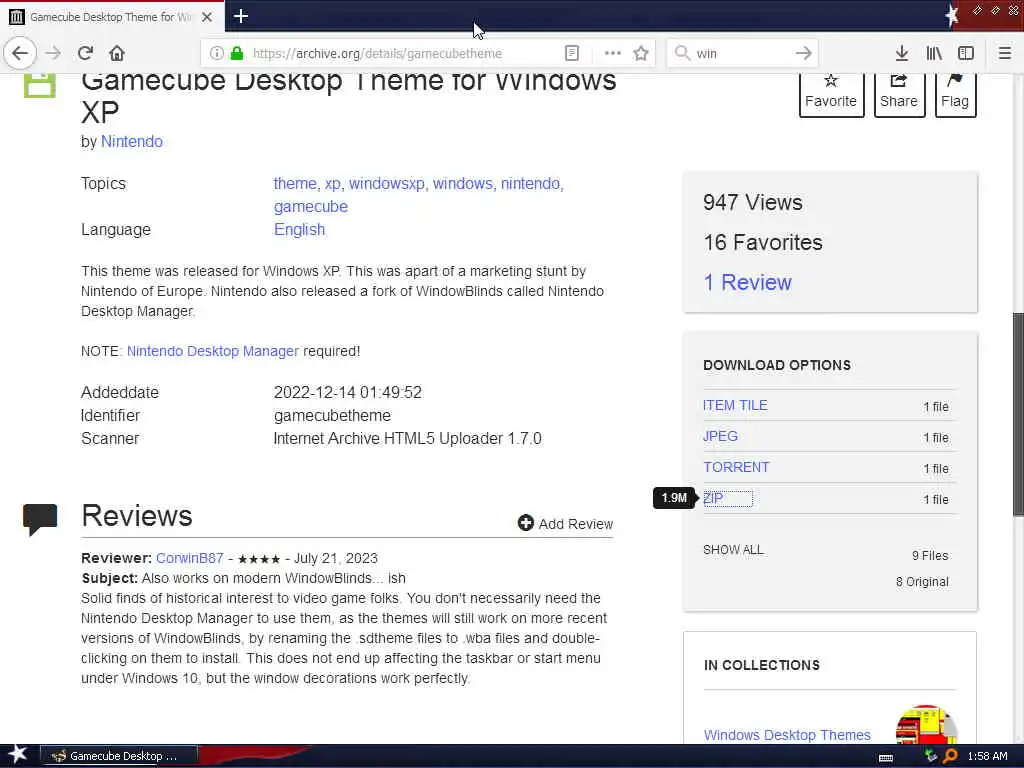Download the ZIP file option
This screenshot has height=768, width=1024.
click(x=713, y=498)
